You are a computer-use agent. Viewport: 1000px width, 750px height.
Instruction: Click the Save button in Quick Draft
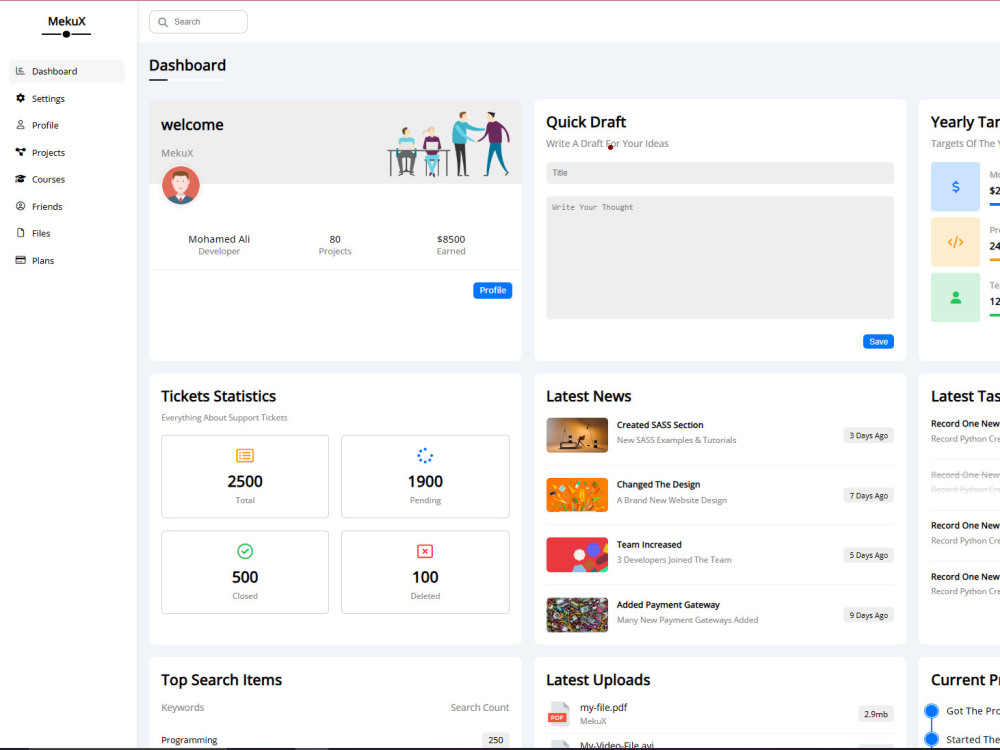click(x=878, y=342)
